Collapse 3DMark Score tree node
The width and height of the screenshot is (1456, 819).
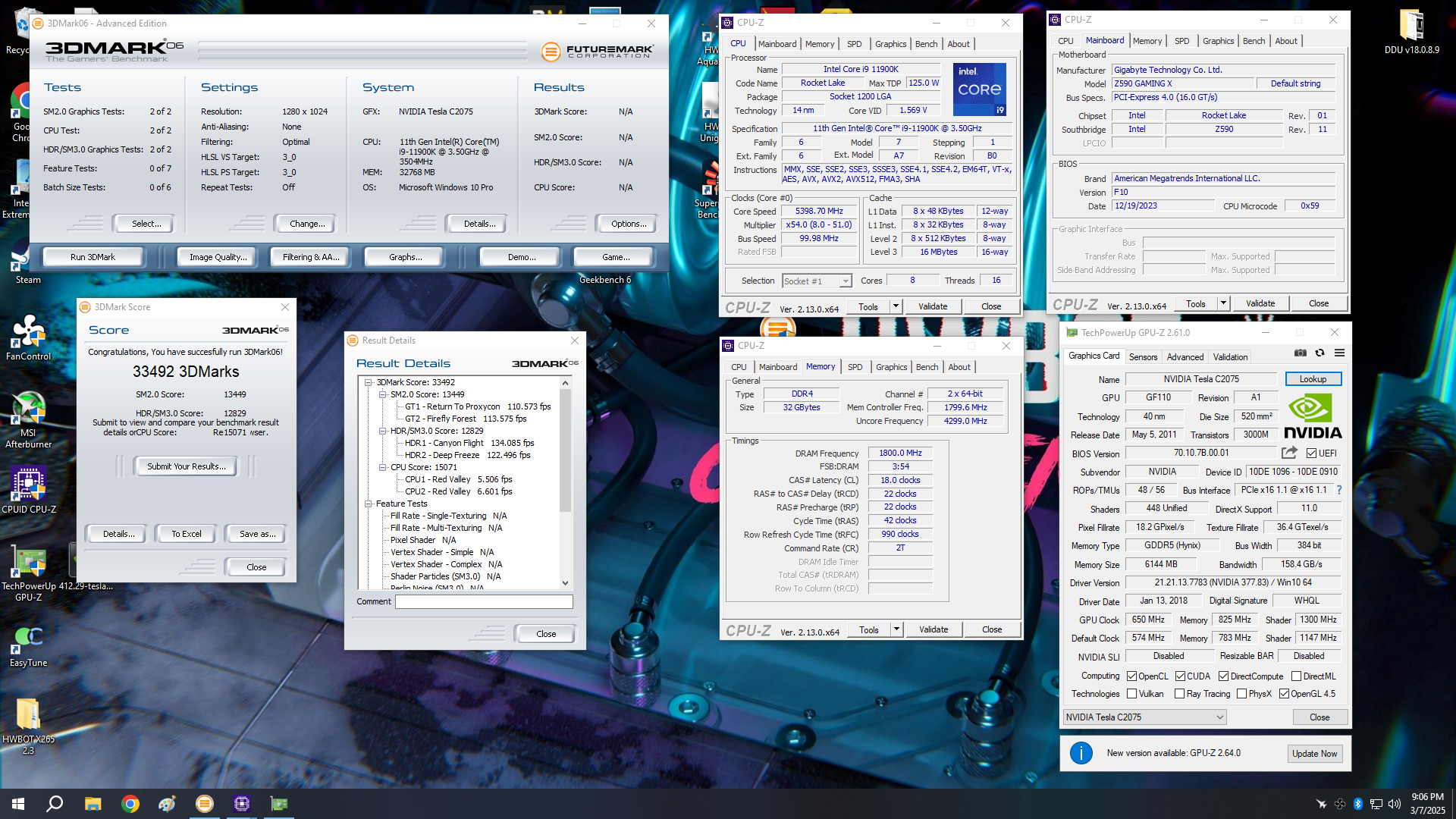369,382
